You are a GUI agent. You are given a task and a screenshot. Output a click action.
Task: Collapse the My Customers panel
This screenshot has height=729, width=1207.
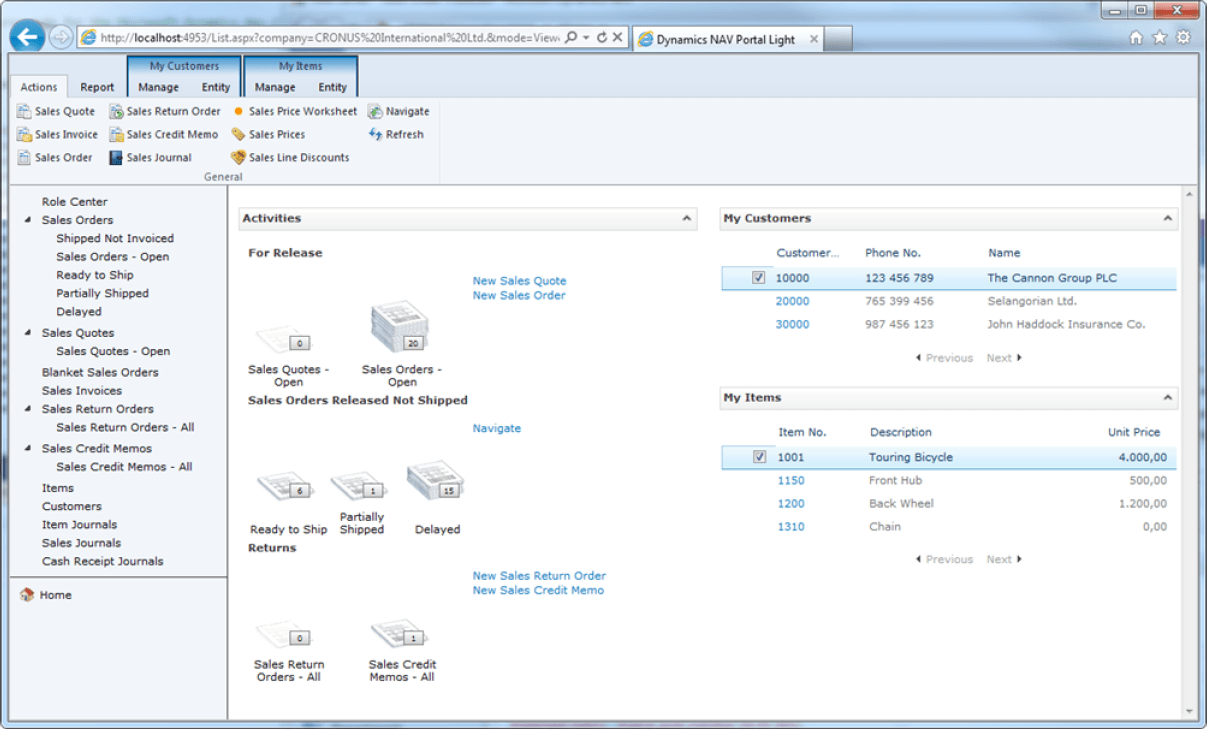tap(1168, 218)
